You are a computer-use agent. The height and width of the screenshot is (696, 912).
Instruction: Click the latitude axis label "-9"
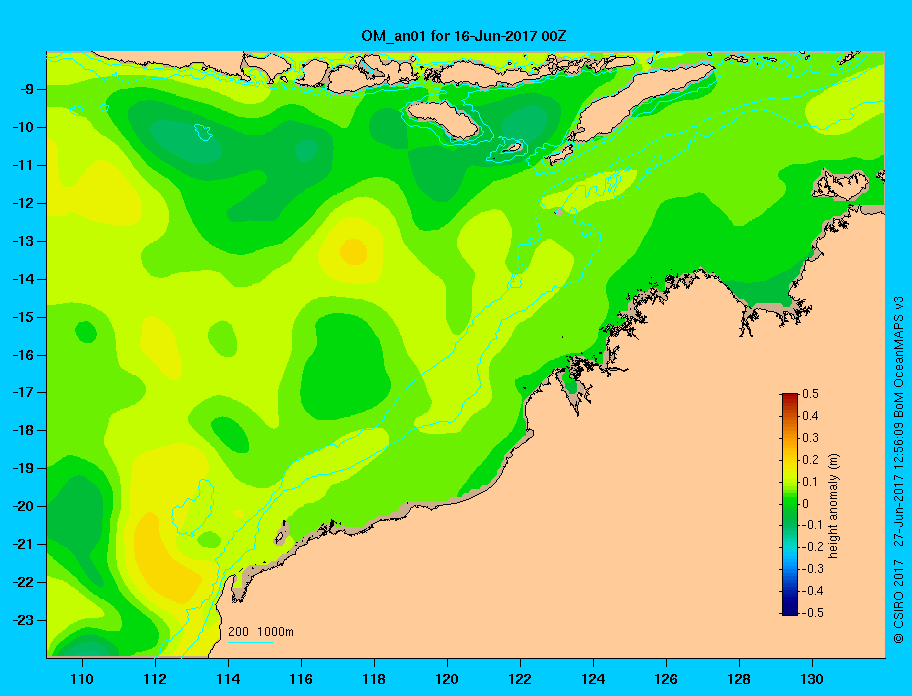(x=25, y=90)
